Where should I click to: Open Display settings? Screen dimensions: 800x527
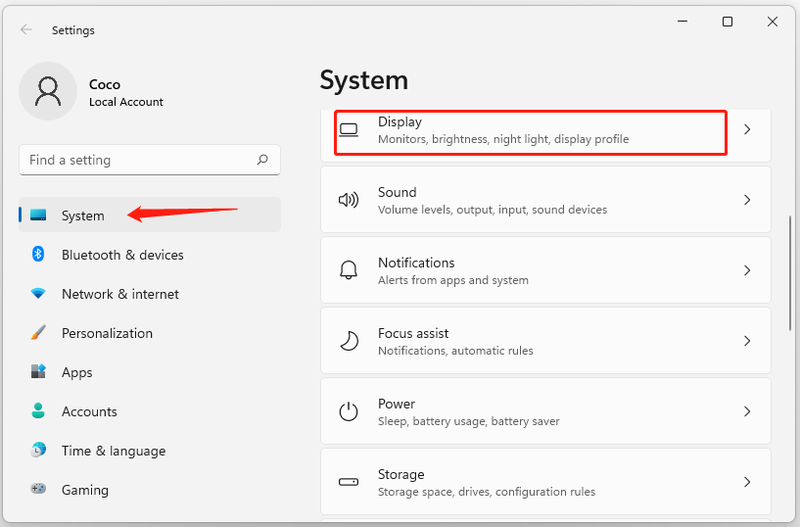click(x=545, y=134)
